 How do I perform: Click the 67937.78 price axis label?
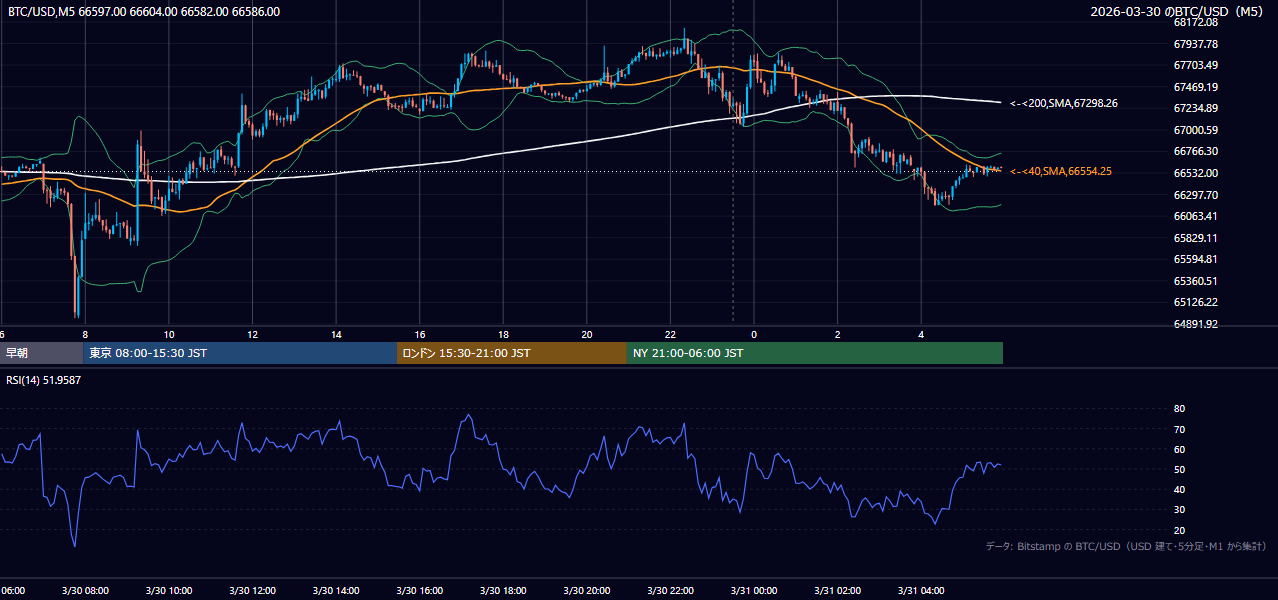click(1195, 44)
